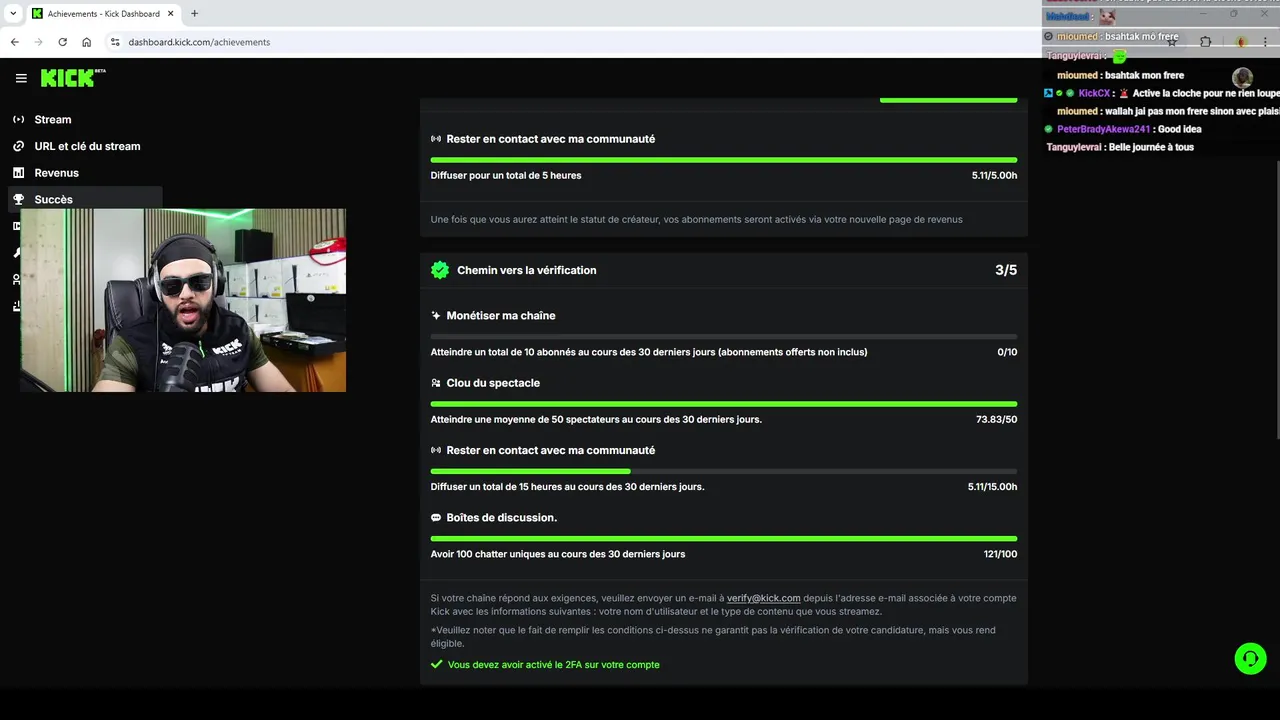Click the Une fois que vous aurez atteint note
This screenshot has height=720, width=1280.
pyautogui.click(x=696, y=219)
